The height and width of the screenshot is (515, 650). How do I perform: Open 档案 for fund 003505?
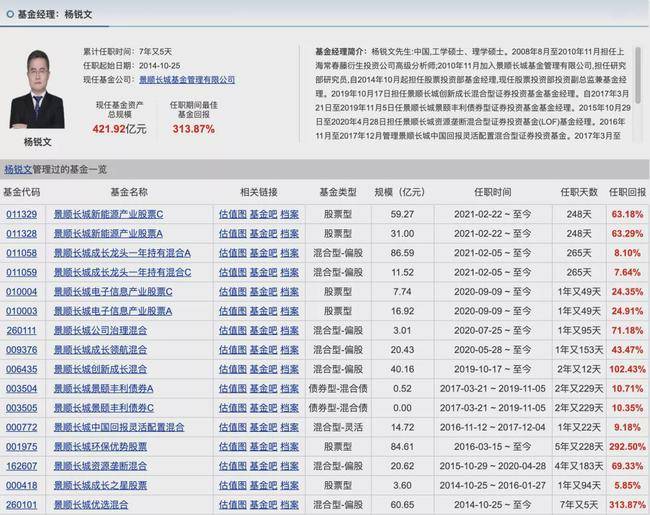289,408
